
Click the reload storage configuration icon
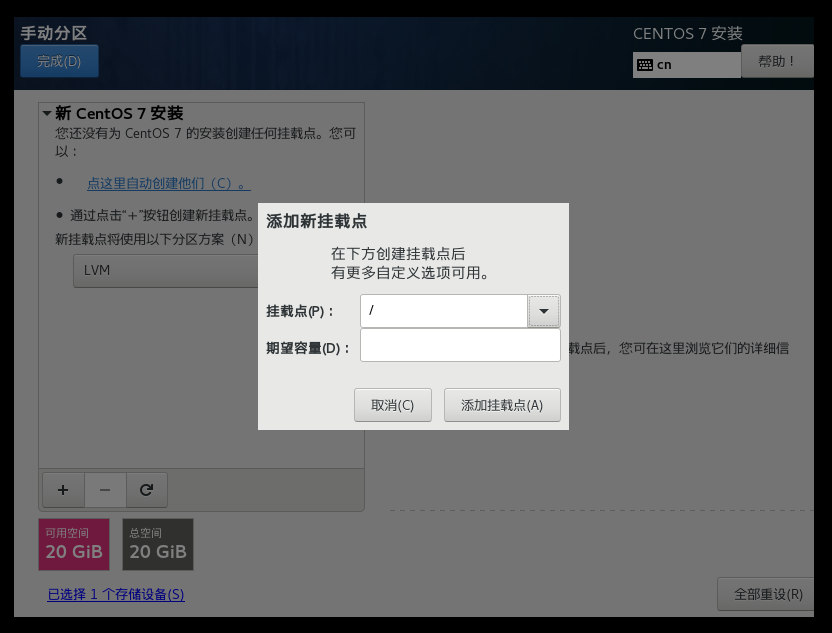[x=146, y=490]
